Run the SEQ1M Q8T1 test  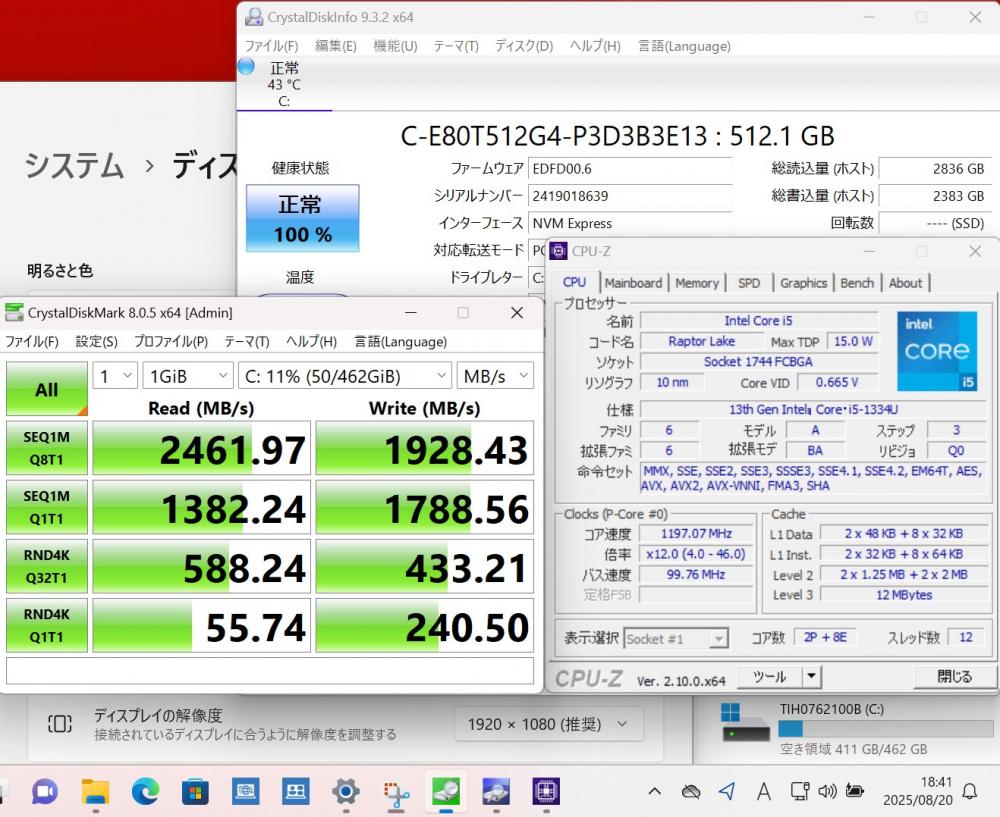[47, 448]
